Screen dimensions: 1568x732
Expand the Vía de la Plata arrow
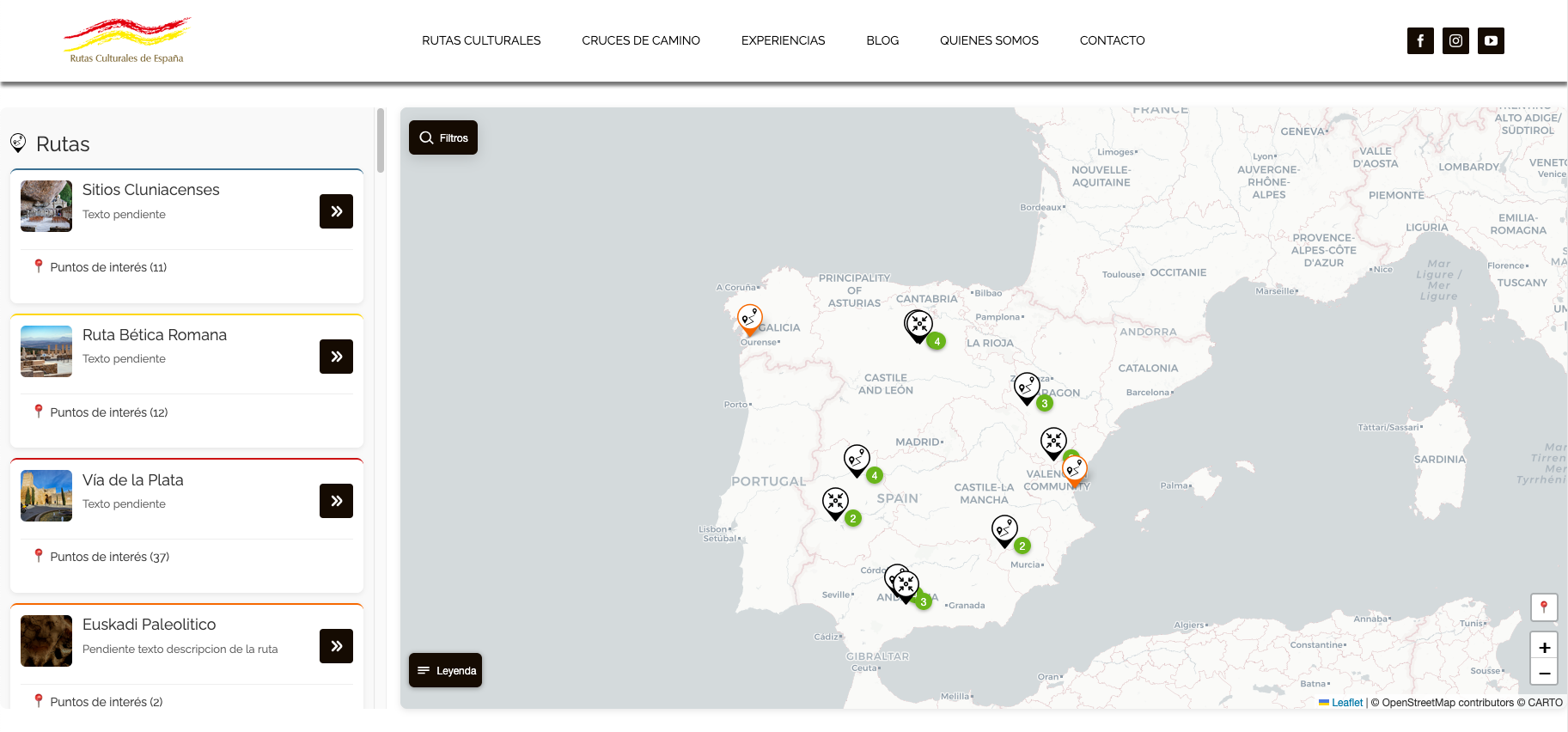coord(336,501)
